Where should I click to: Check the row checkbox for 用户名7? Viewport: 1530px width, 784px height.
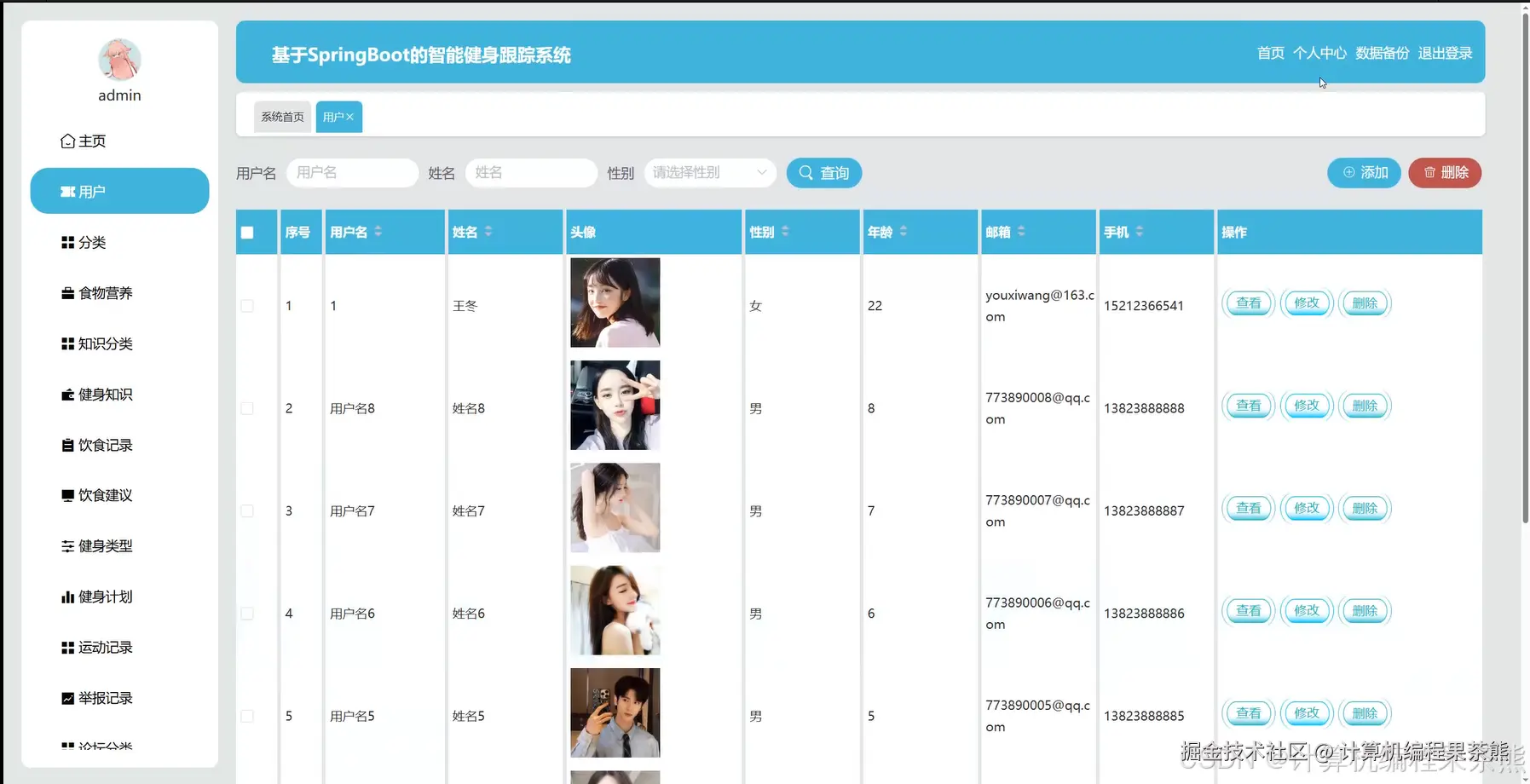(x=247, y=511)
